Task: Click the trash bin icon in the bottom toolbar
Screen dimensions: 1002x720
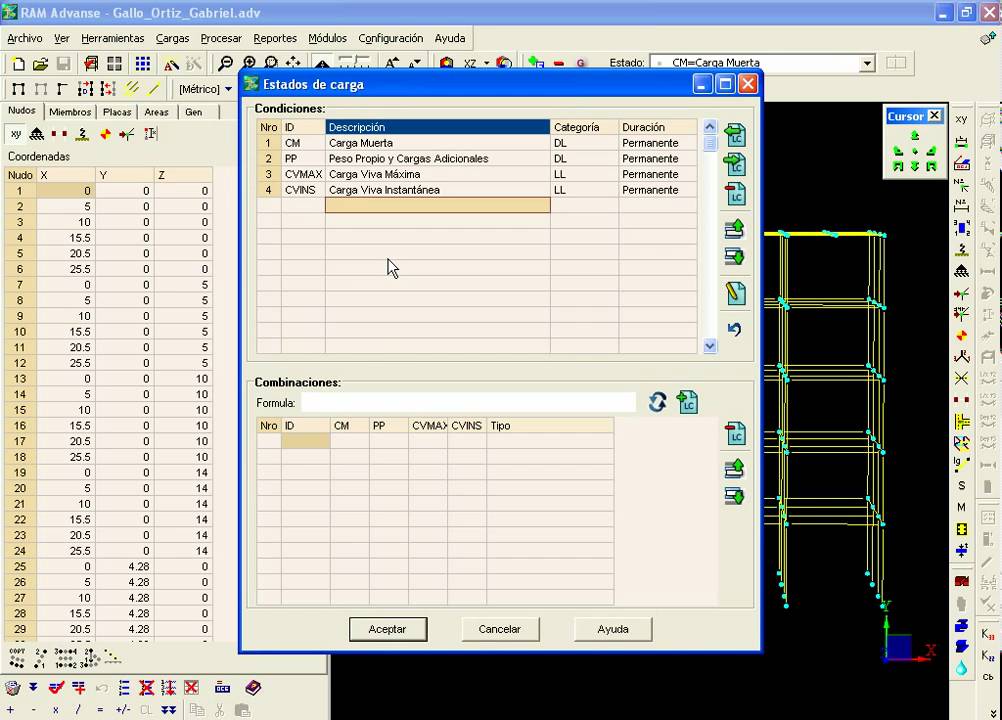Action: click(12, 688)
